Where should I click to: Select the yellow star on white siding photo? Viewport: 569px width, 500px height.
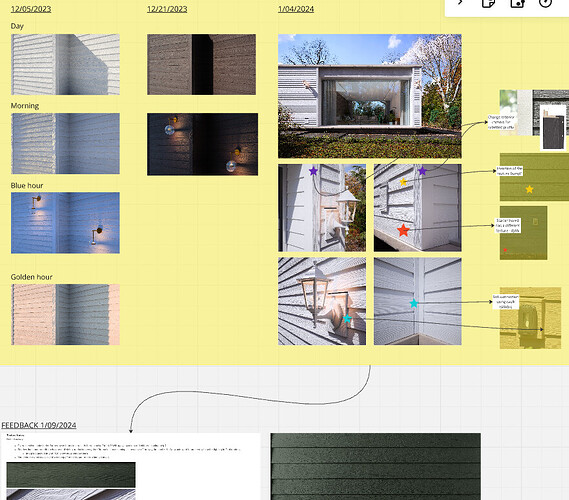(403, 182)
